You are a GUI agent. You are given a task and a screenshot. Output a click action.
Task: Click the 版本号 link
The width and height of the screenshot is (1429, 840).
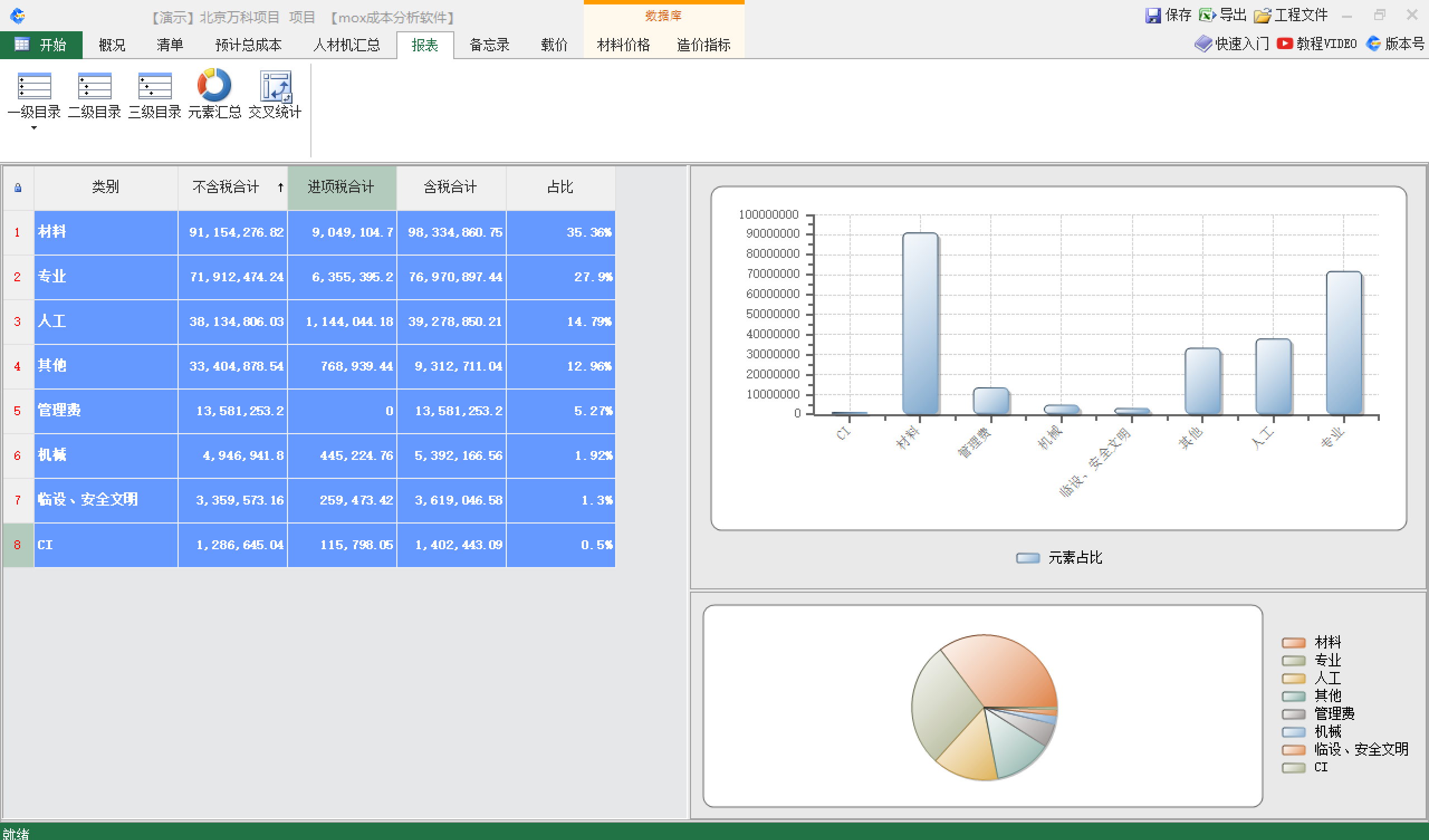click(x=1404, y=44)
